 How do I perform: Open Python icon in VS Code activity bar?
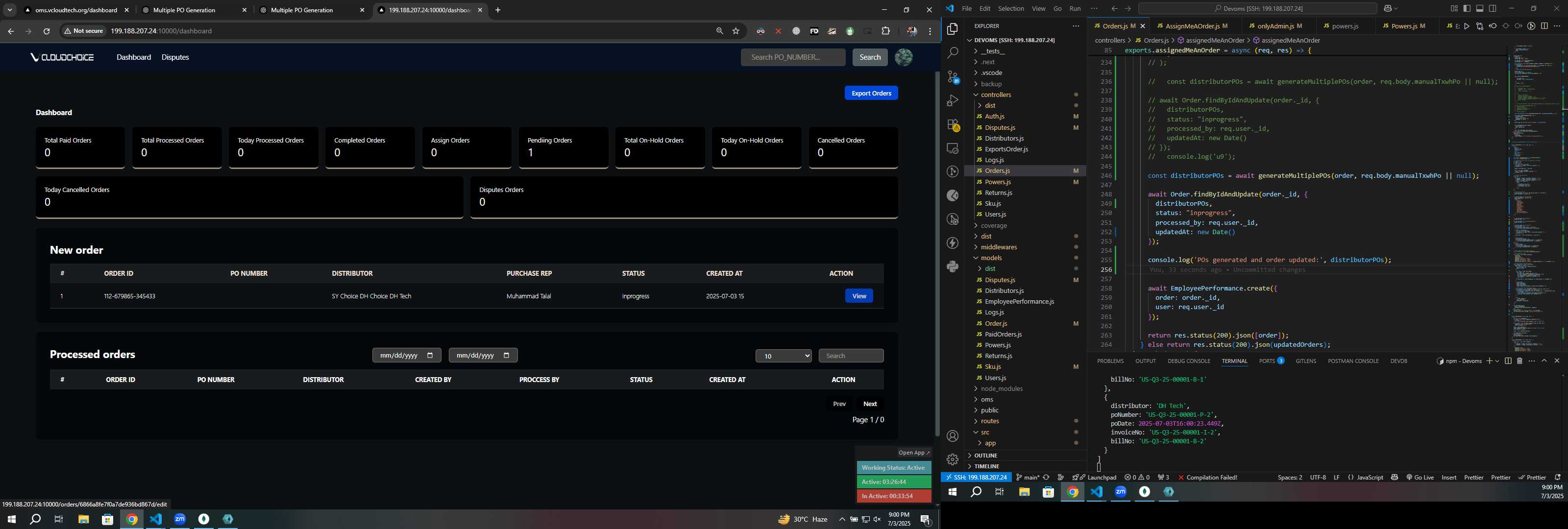pyautogui.click(x=953, y=266)
